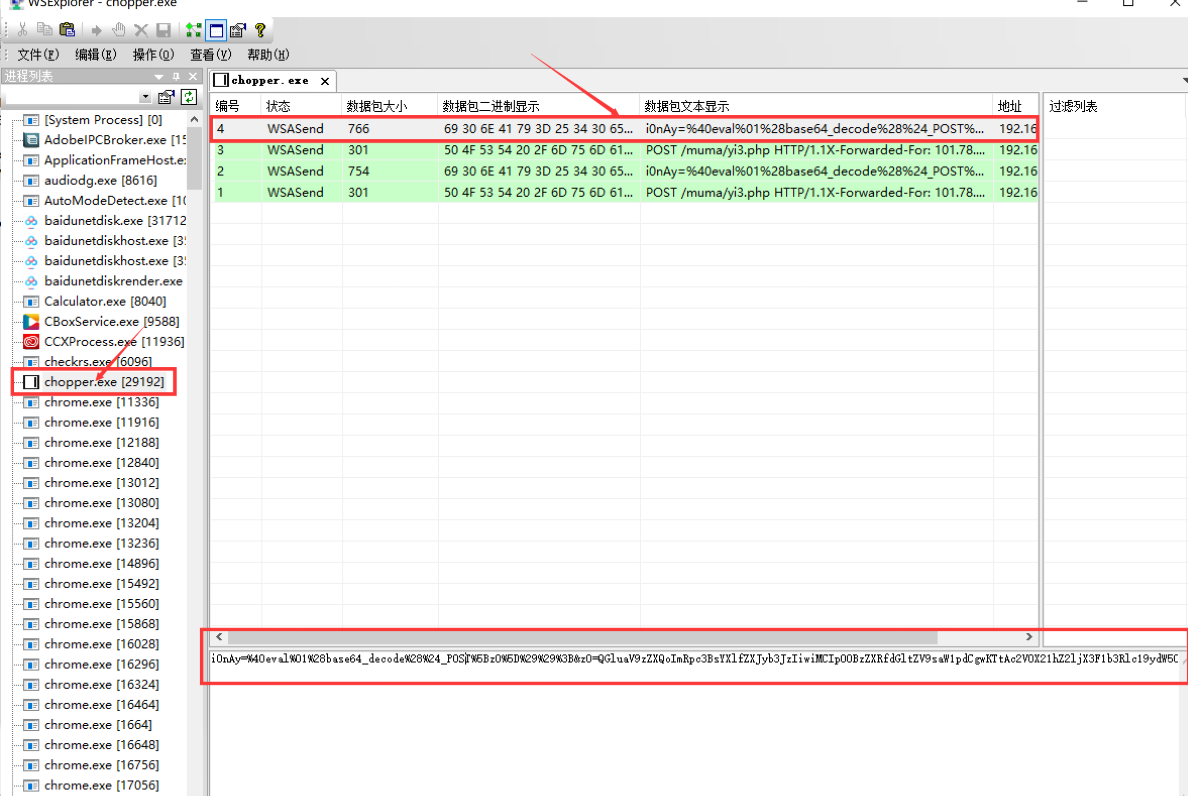Click the Copy toolbar icon
The height and width of the screenshot is (796, 1188).
[45, 30]
